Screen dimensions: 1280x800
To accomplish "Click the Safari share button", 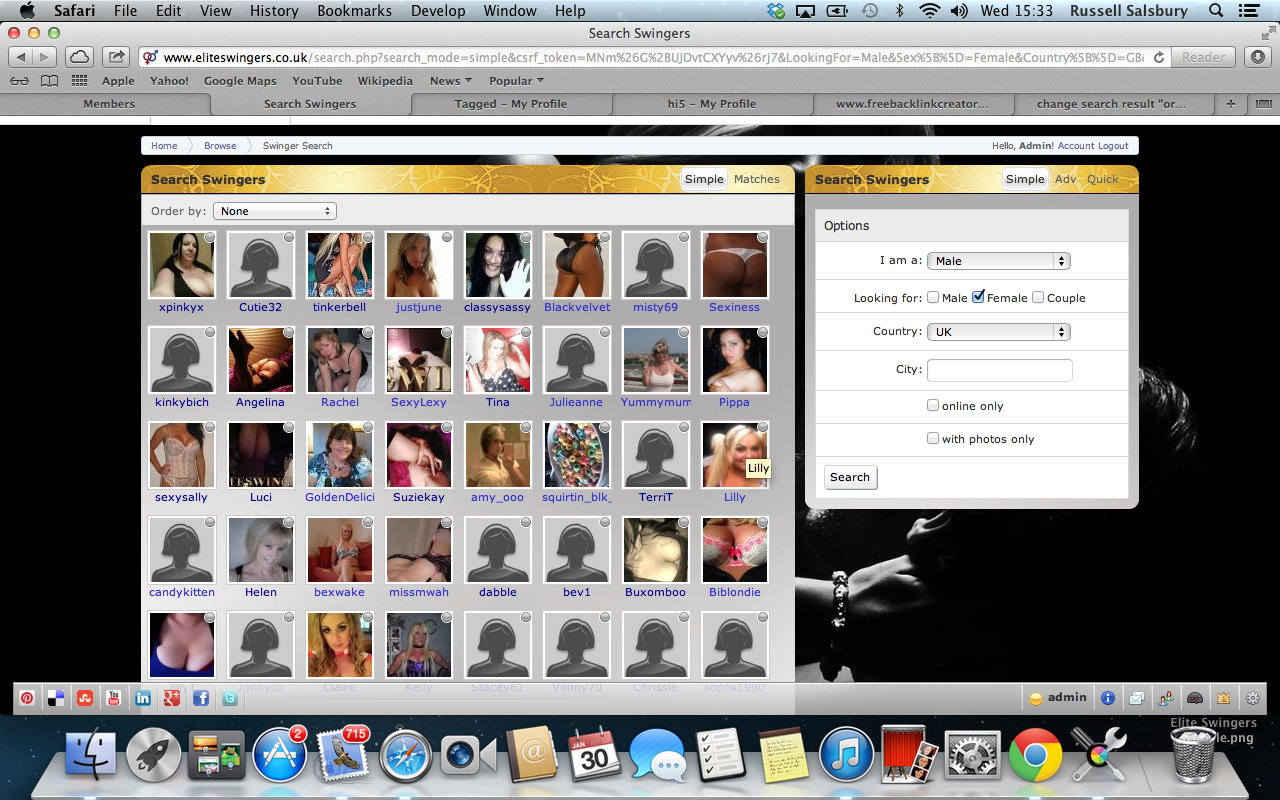I will click(x=116, y=57).
